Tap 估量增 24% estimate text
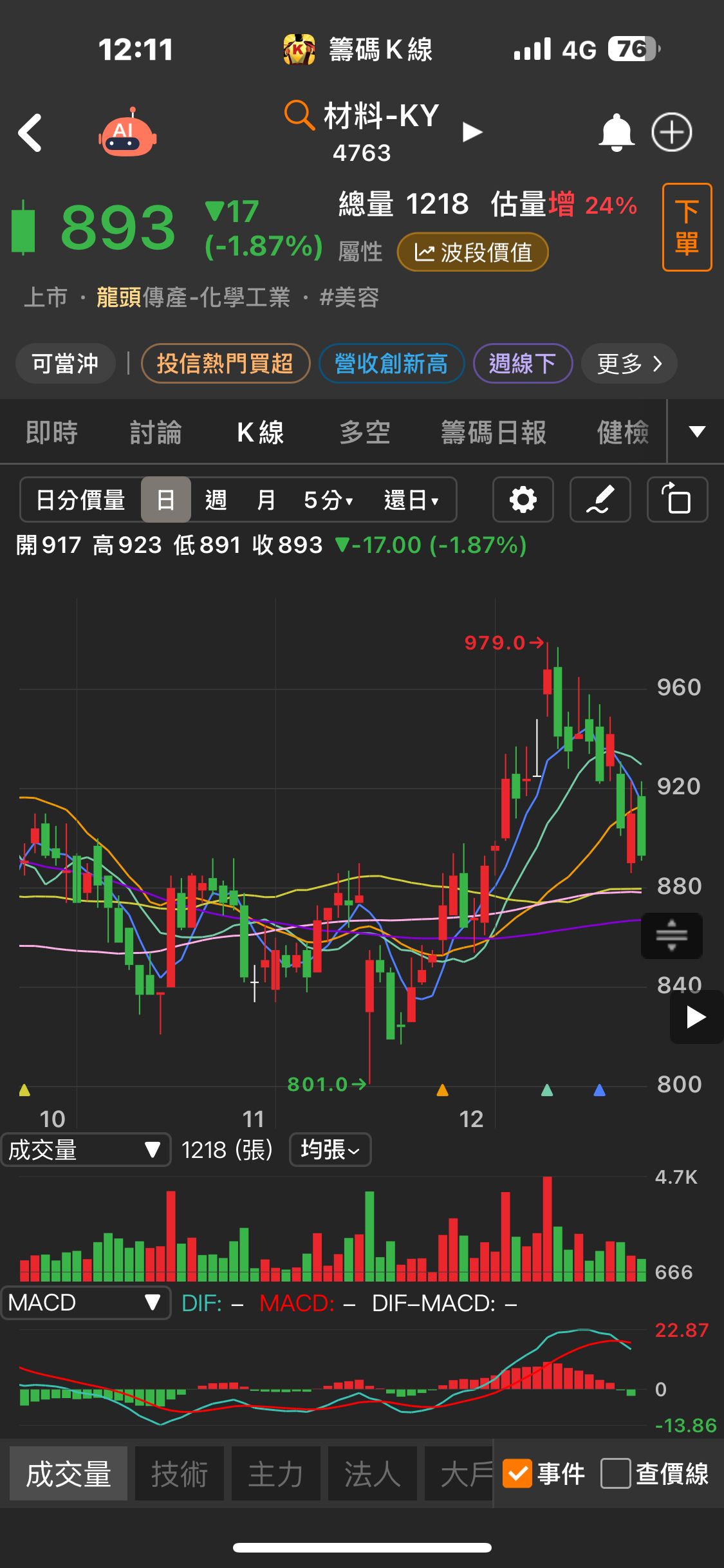This screenshot has height=1568, width=724. pos(564,205)
